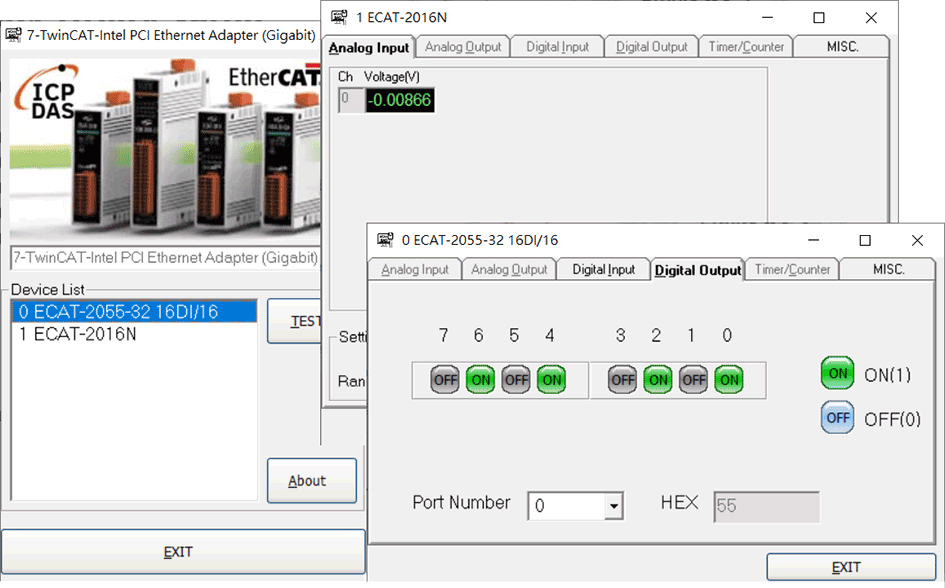Minimize the ECAT-2016N window
This screenshot has height=588, width=945.
point(767,17)
